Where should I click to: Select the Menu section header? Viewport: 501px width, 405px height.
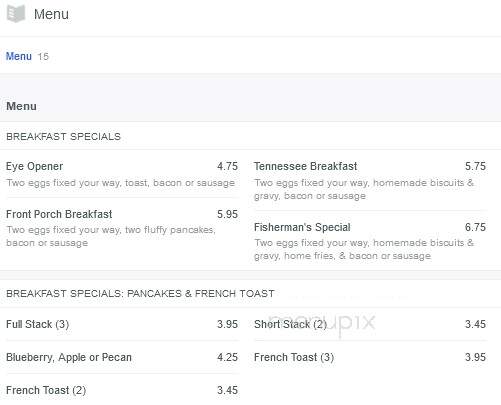(x=21, y=106)
